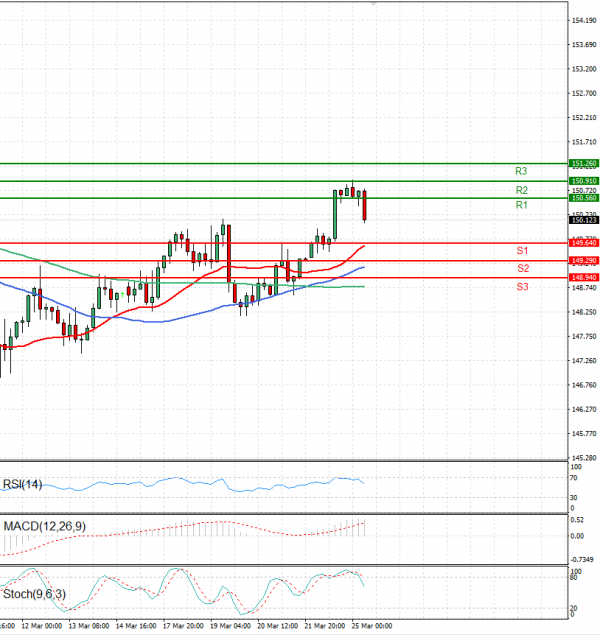Click the 145.280 price axis value

(x=584, y=458)
